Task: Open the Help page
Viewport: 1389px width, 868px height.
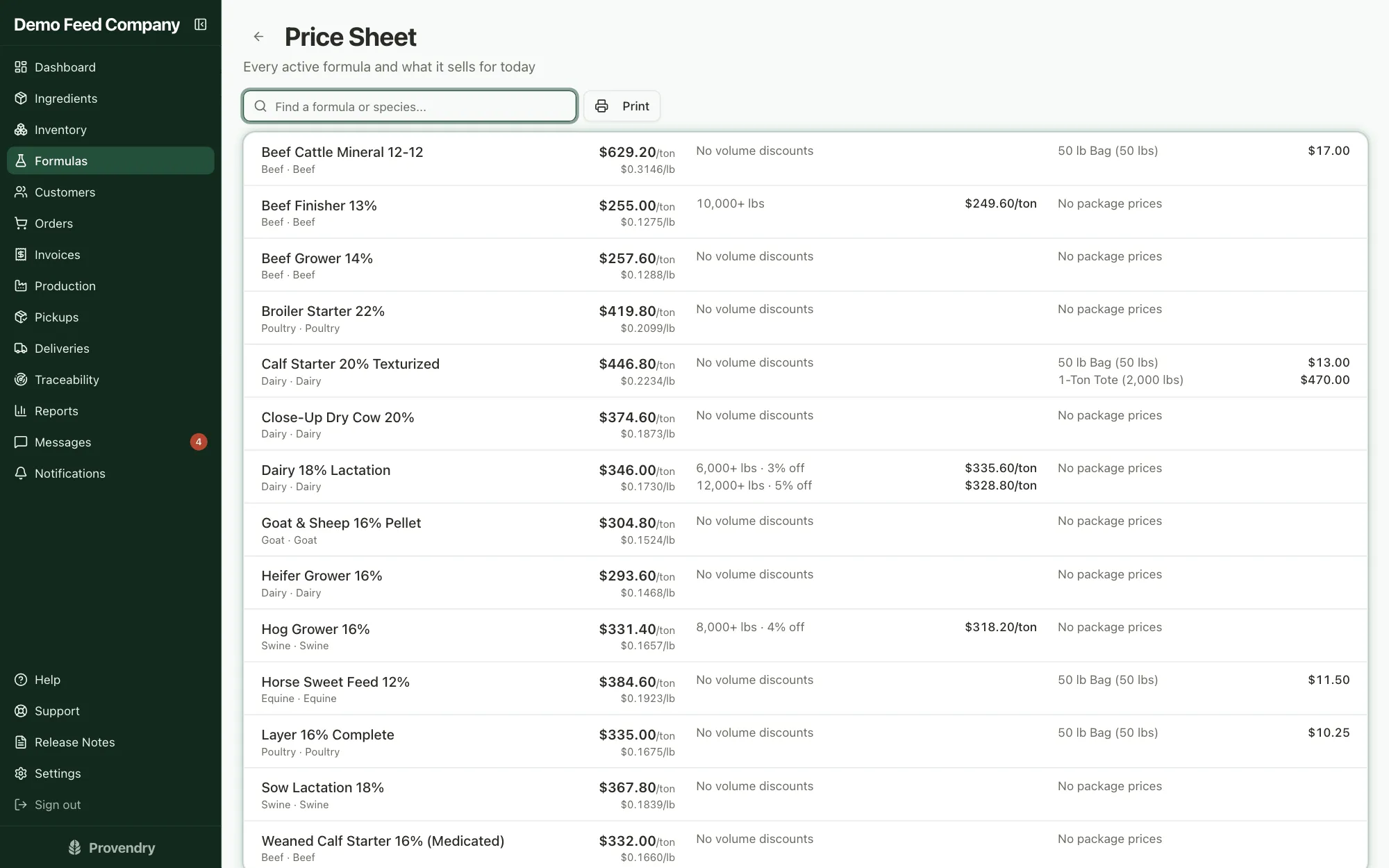Action: point(110,679)
